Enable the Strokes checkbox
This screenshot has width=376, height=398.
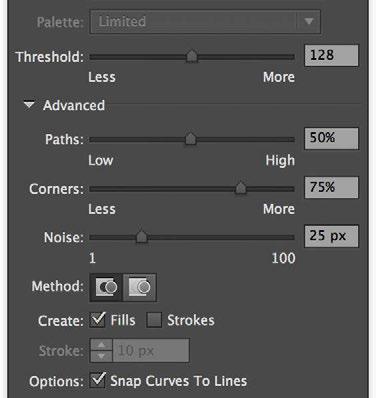click(x=154, y=320)
